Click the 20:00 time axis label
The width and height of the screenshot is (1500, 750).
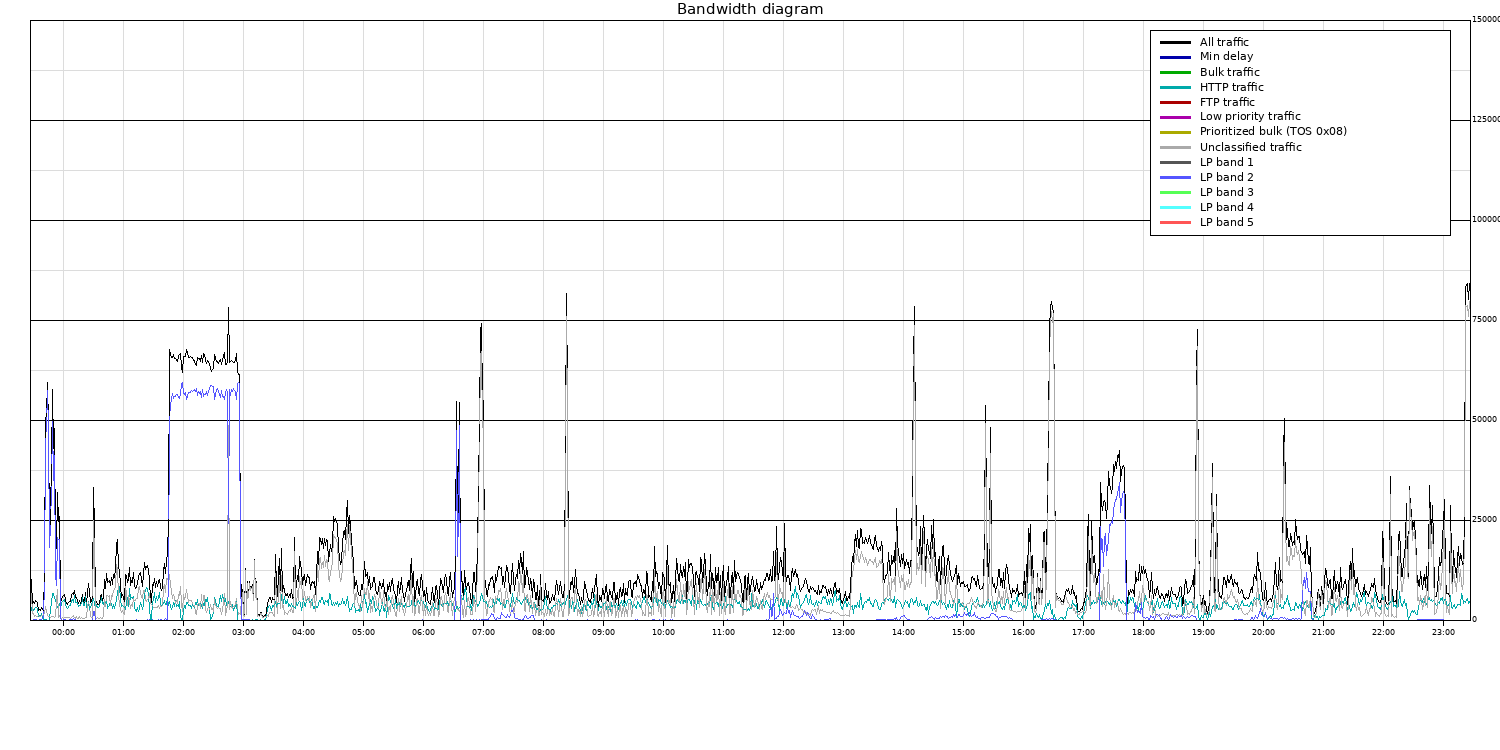coord(1263,632)
